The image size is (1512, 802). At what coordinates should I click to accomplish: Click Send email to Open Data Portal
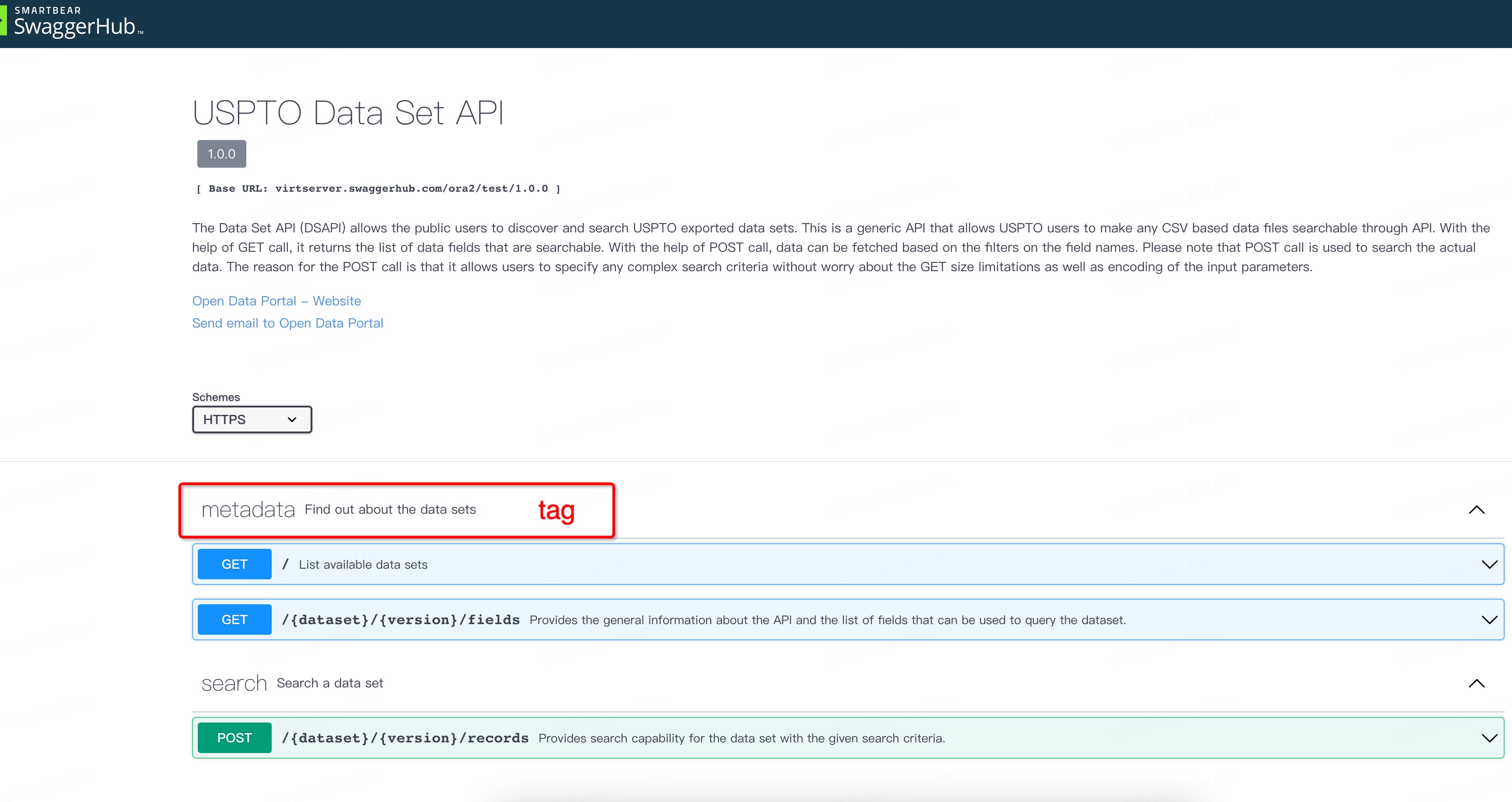[x=287, y=322]
